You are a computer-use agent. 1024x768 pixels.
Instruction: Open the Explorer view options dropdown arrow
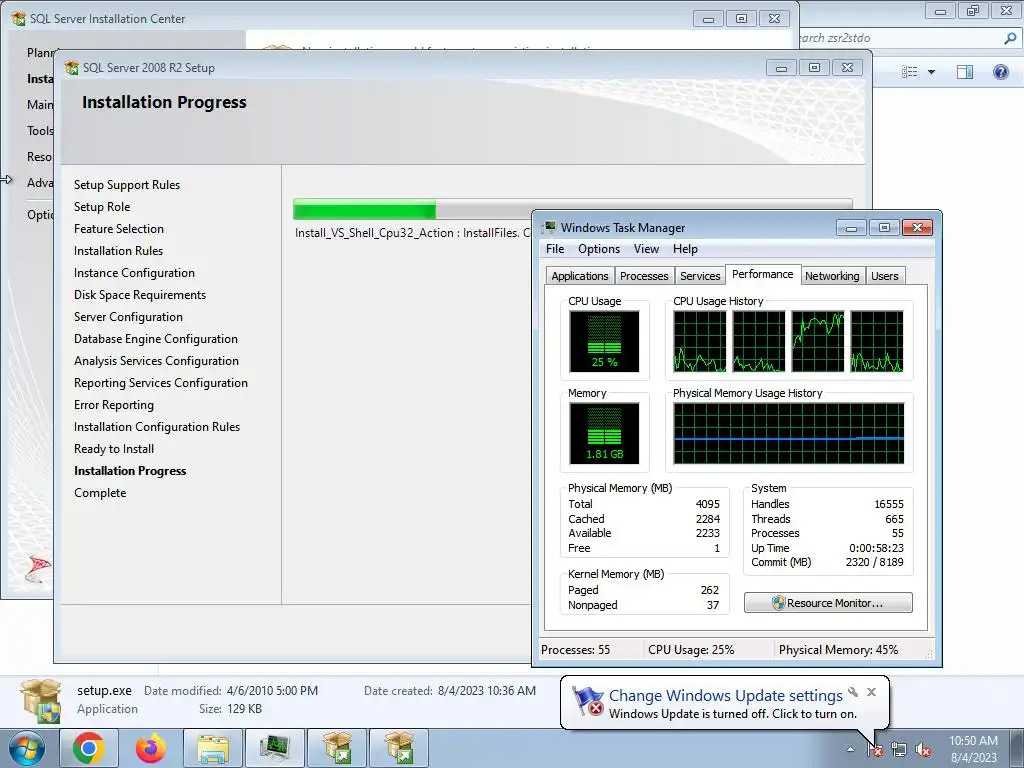pos(931,72)
